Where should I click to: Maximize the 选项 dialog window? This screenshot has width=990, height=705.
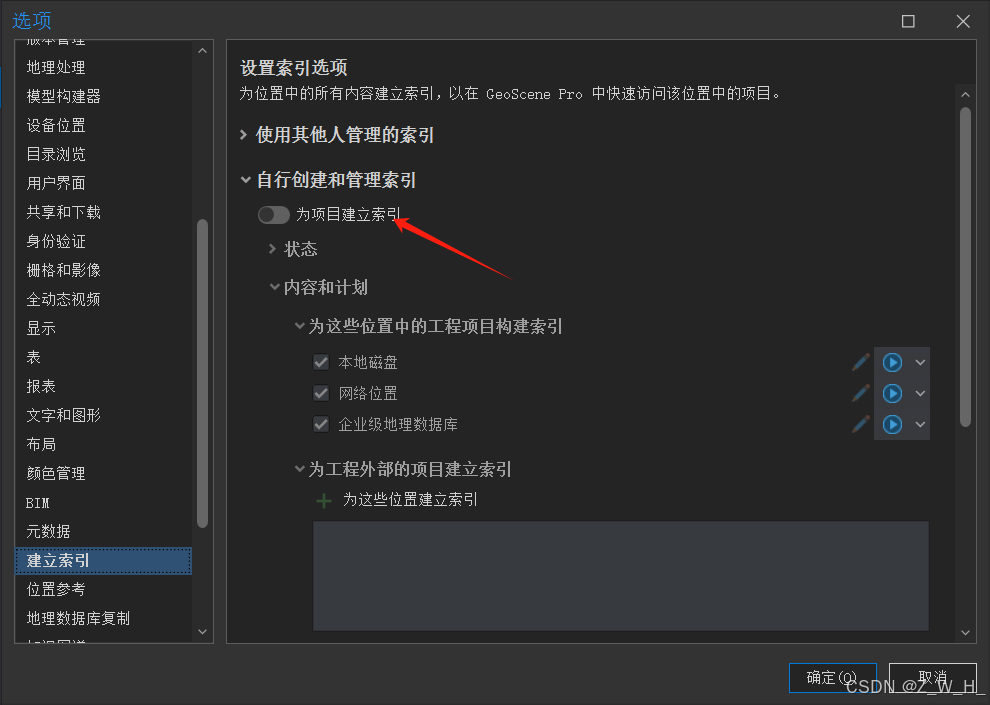tap(908, 21)
